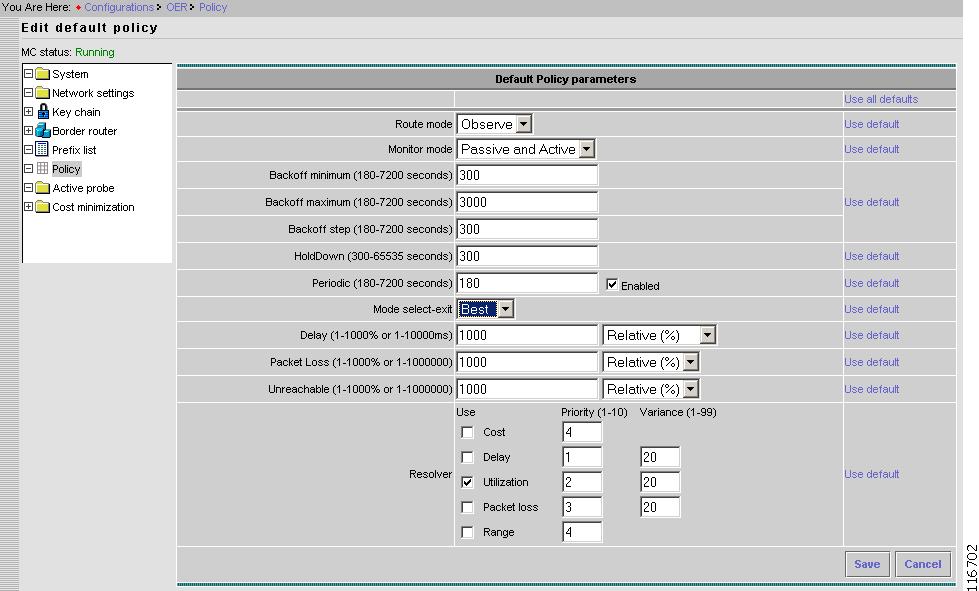Click Use default for Periodic
Image resolution: width=979 pixels, height=591 pixels.
[x=872, y=283]
